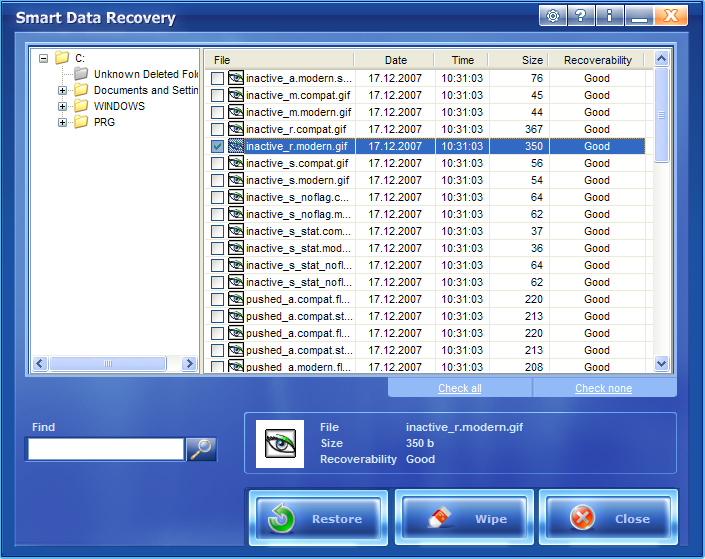Click the eye preview thumbnail image
The image size is (705, 559).
point(280,443)
